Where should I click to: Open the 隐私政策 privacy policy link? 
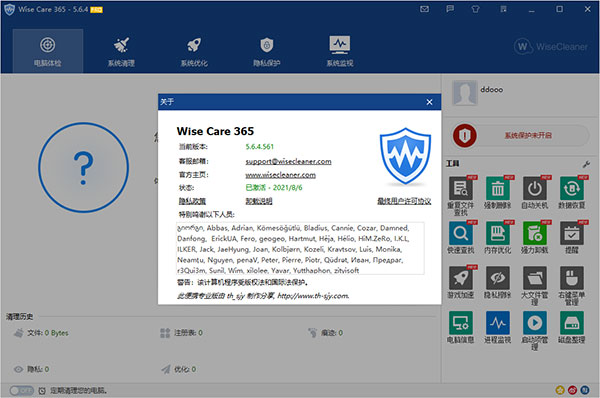192,201
